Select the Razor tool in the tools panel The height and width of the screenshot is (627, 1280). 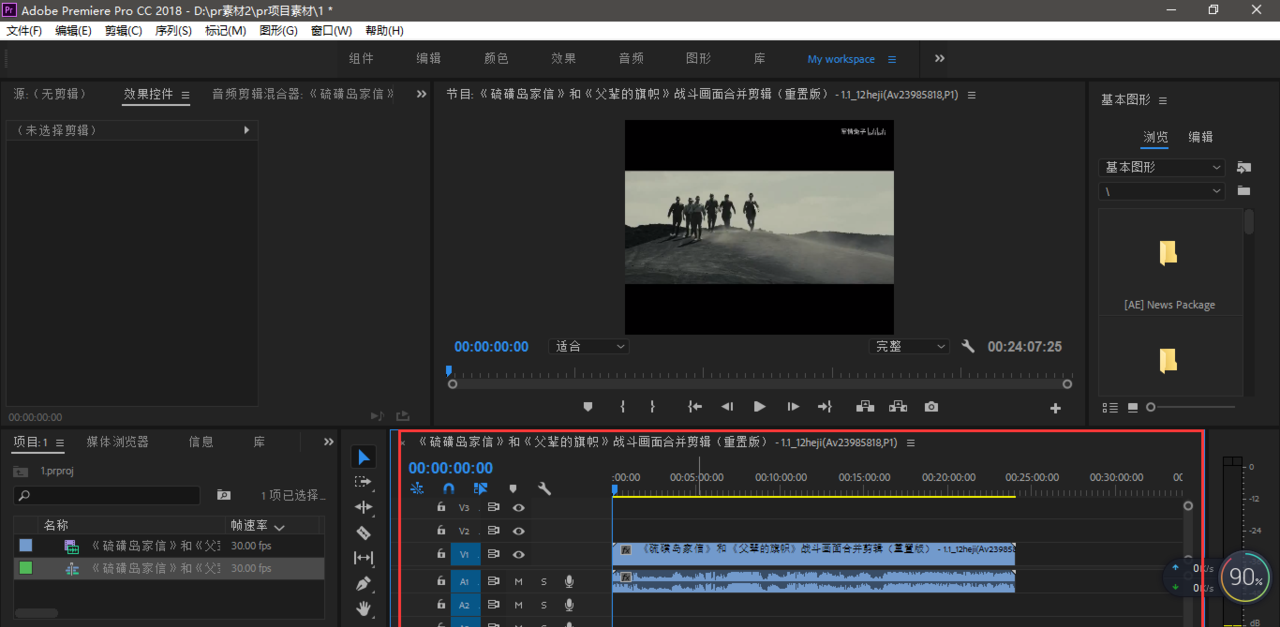(363, 533)
